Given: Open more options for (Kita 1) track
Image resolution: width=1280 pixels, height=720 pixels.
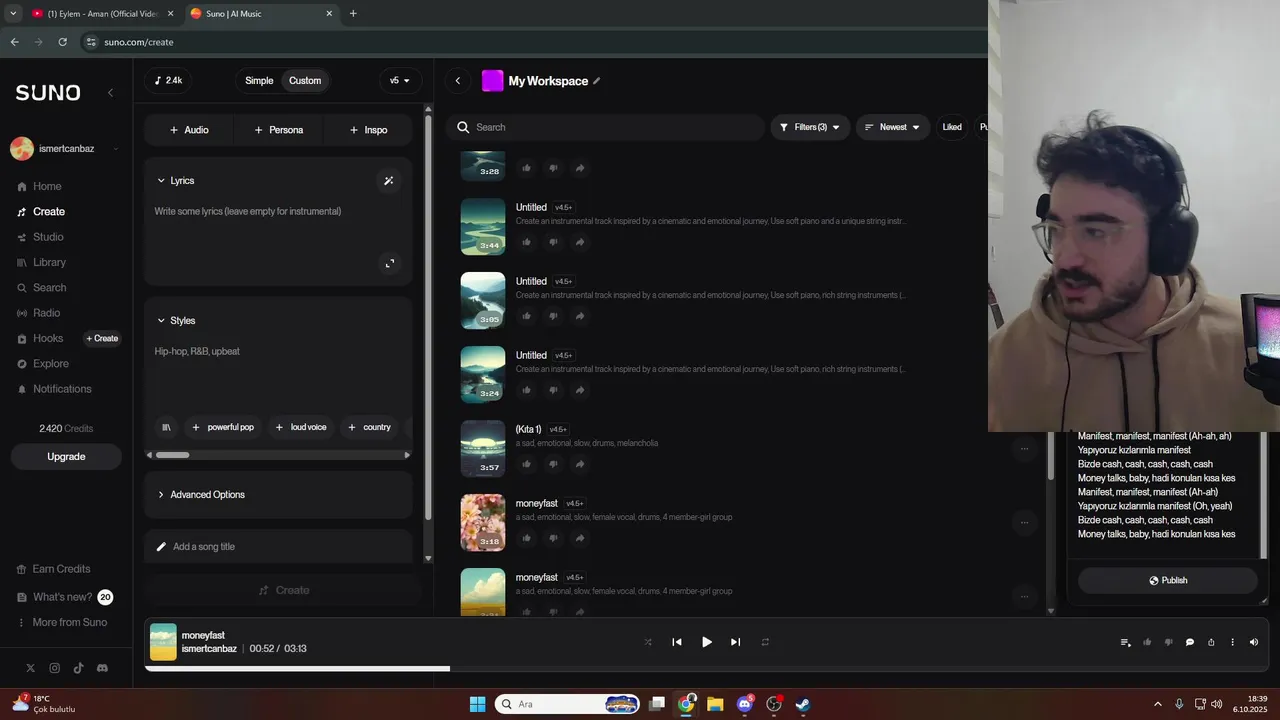Looking at the screenshot, I should [1024, 449].
